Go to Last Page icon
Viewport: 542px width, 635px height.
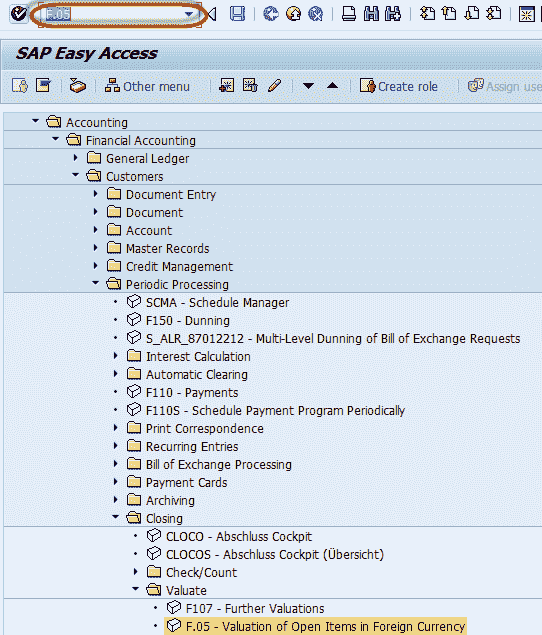[494, 14]
